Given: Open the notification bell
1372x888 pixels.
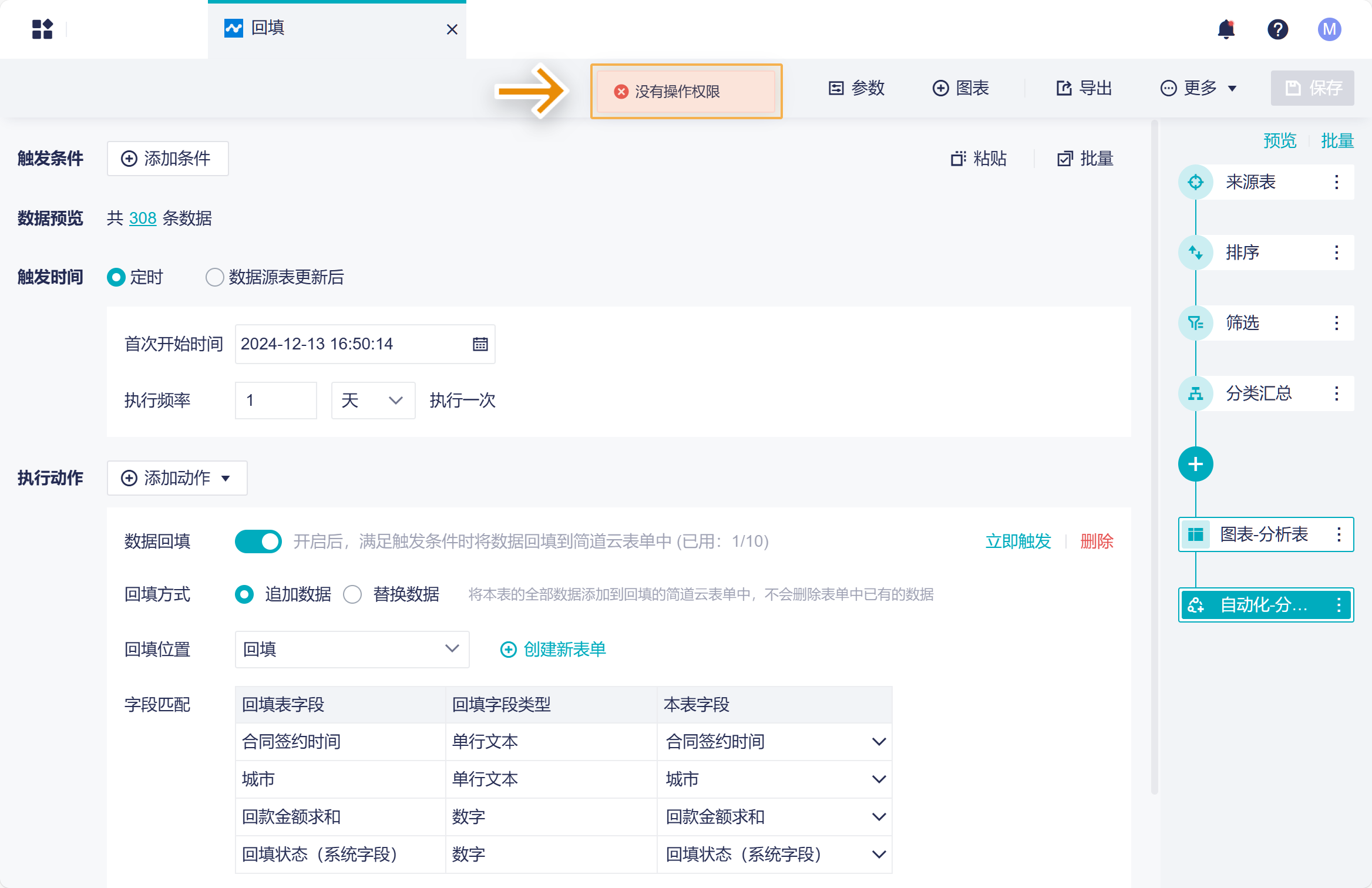Looking at the screenshot, I should pyautogui.click(x=1226, y=29).
